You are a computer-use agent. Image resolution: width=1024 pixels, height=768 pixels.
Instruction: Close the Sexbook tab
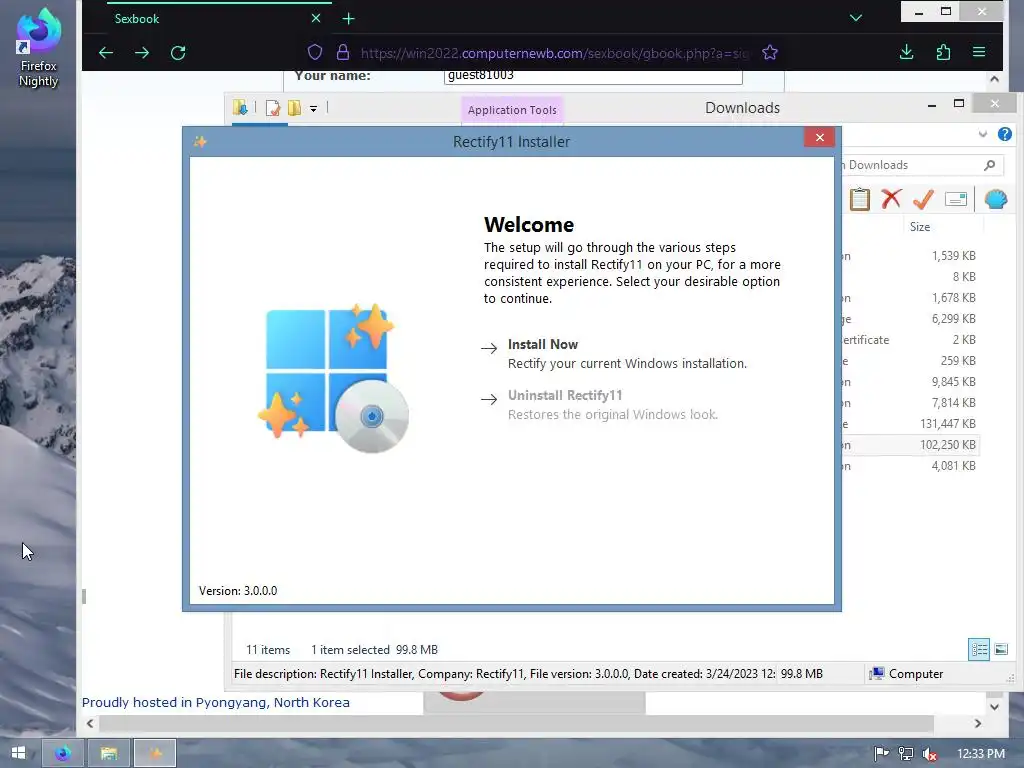coord(316,18)
